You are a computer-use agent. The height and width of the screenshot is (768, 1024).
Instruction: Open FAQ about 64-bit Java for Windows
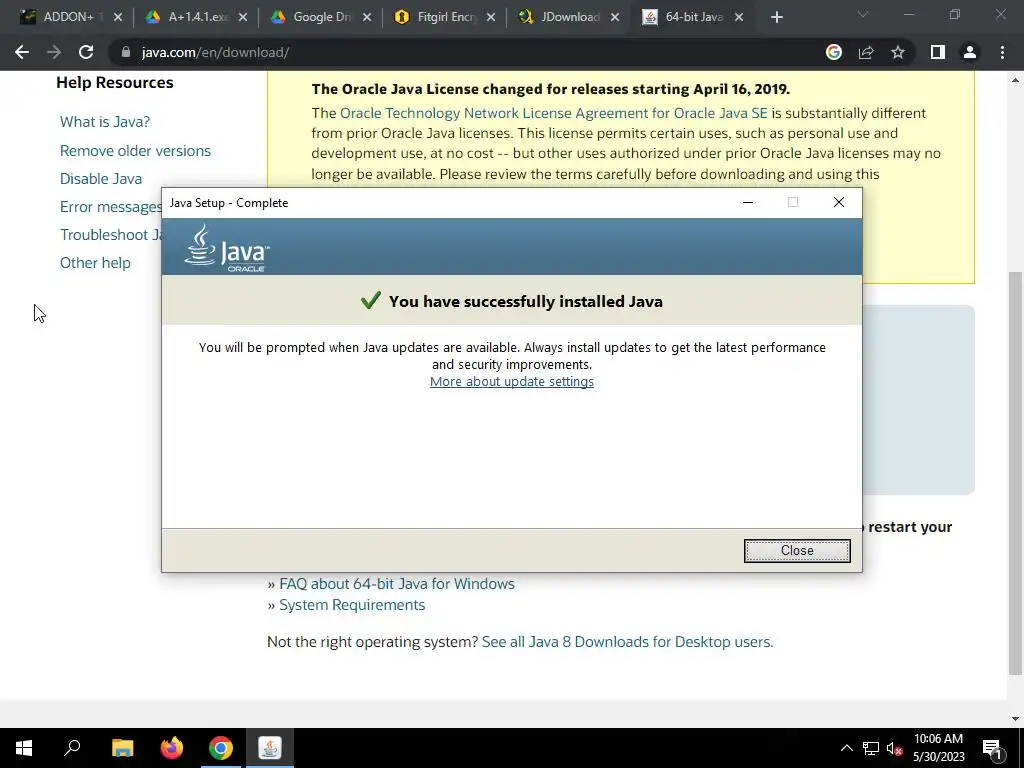coord(397,584)
